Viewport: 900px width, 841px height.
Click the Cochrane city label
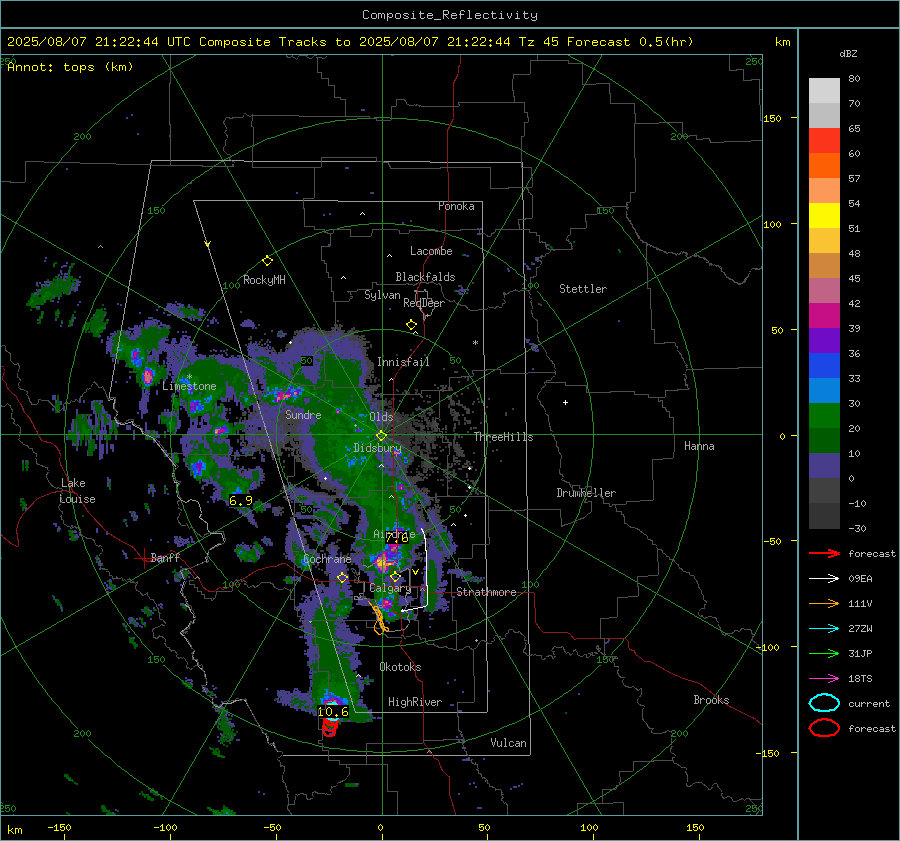point(327,559)
